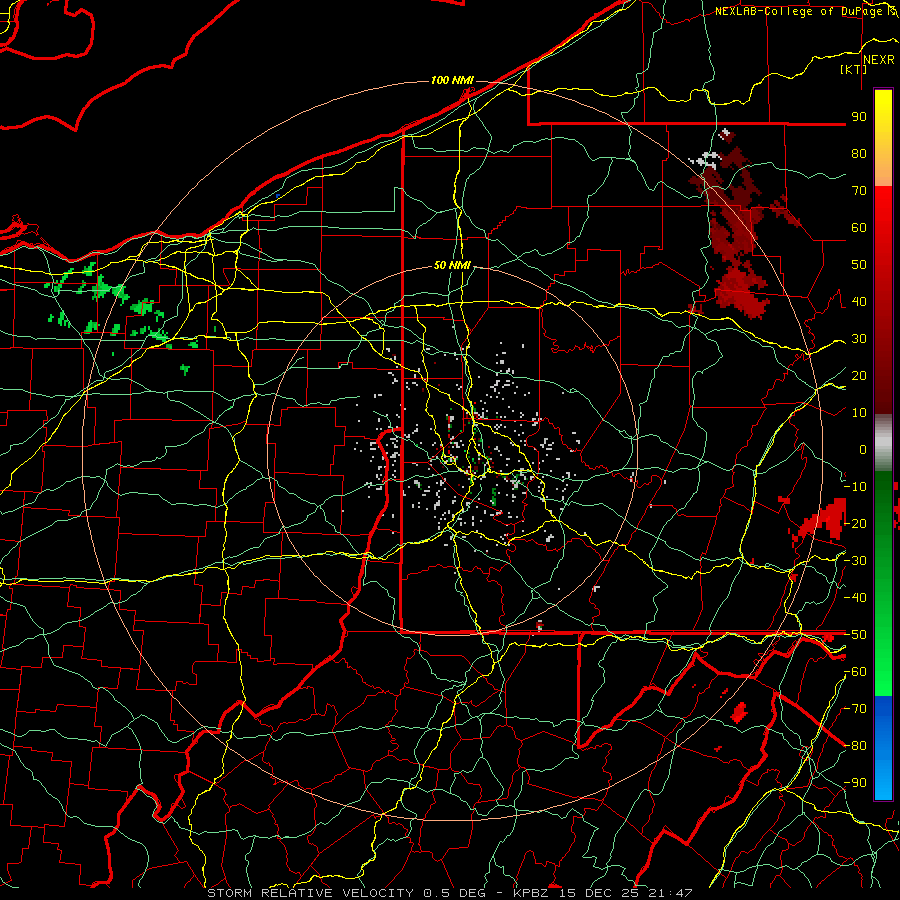
Task: Click the -40 value on velocity scale
Action: pos(855,598)
